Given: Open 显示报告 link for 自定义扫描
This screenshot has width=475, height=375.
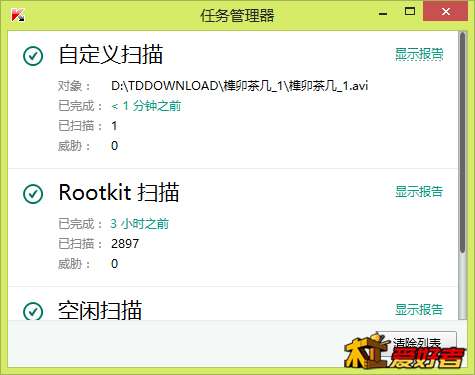Looking at the screenshot, I should coord(419,54).
